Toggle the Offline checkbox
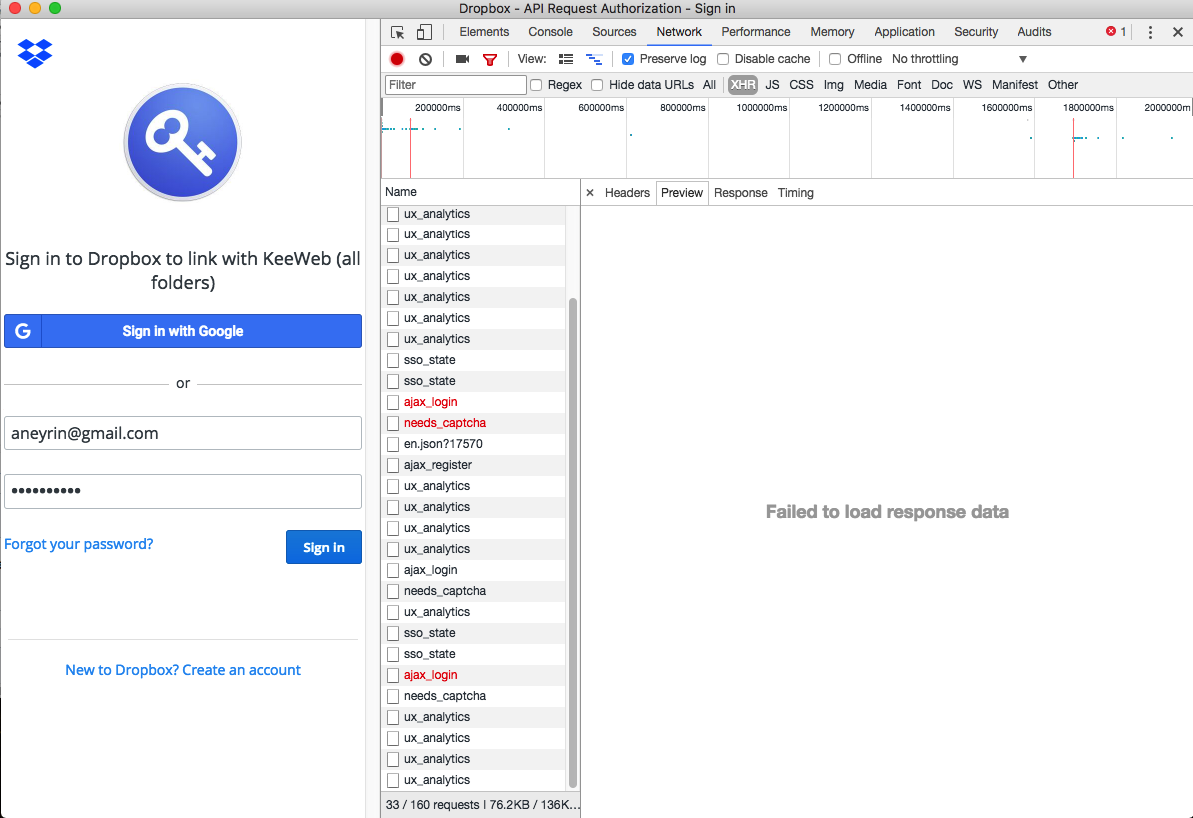 [x=835, y=58]
